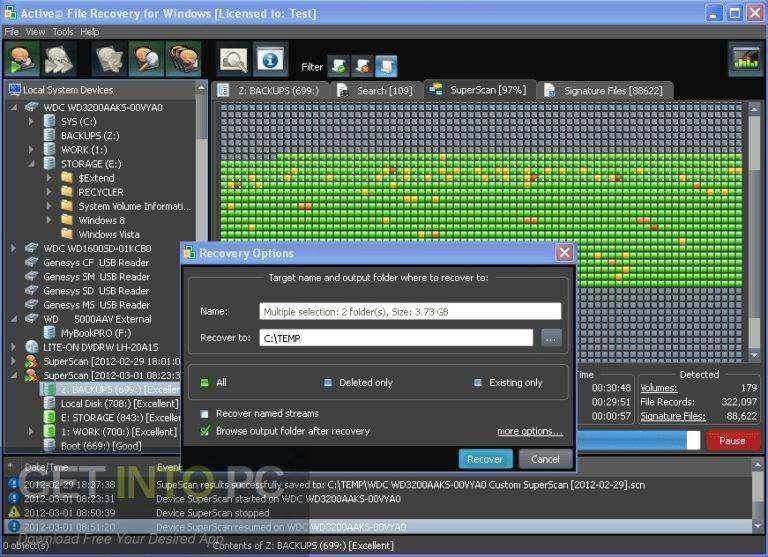Enable Recover named streams checkbox
The width and height of the screenshot is (768, 557).
[205, 414]
